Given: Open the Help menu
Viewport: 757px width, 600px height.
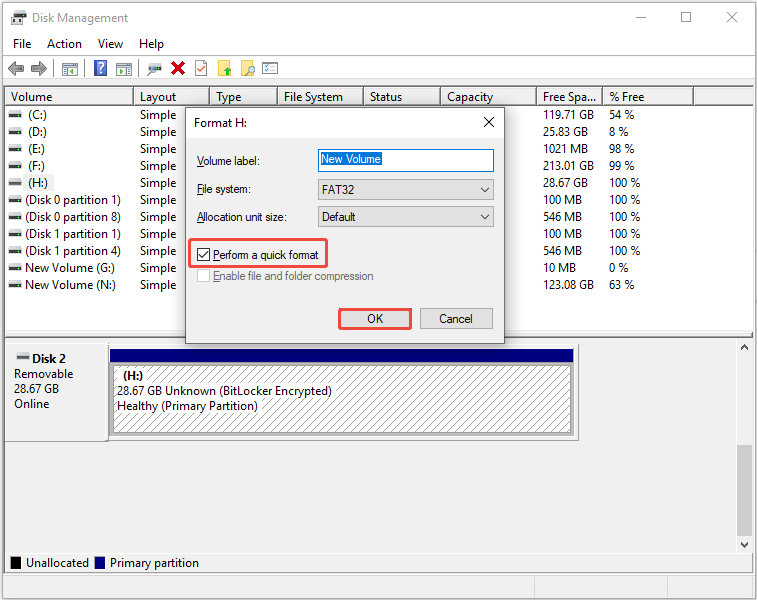Looking at the screenshot, I should (151, 44).
